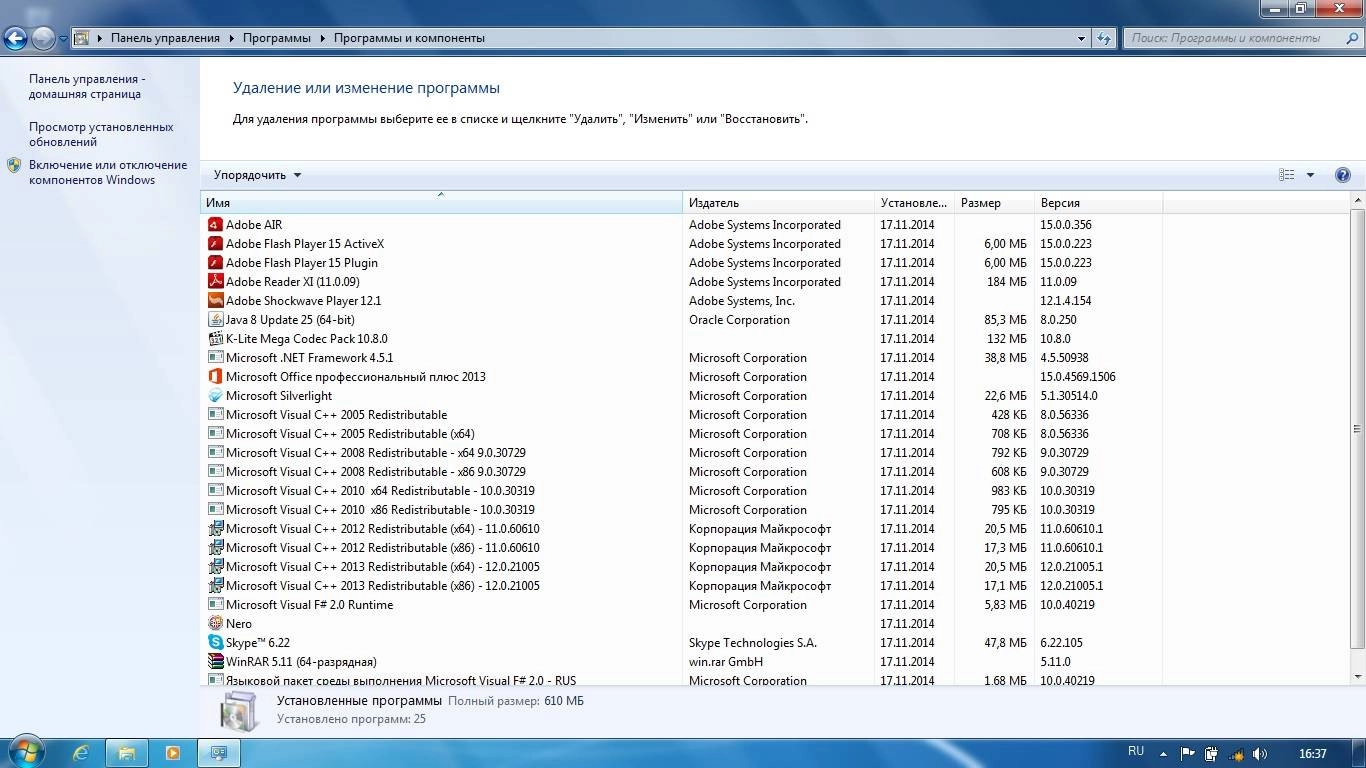Click the address bar refresh button

coord(1104,38)
